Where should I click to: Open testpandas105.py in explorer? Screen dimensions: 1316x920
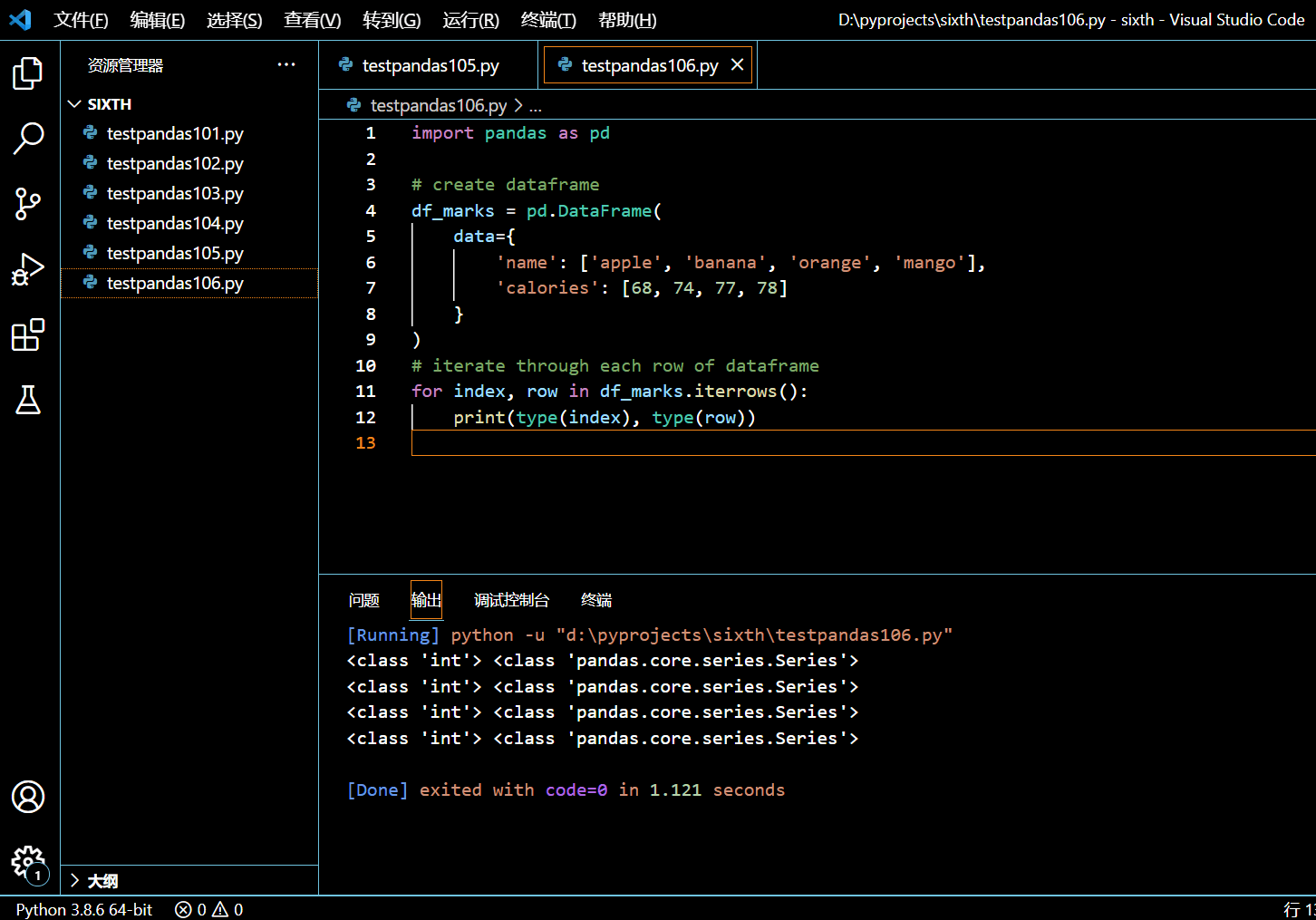point(189,253)
